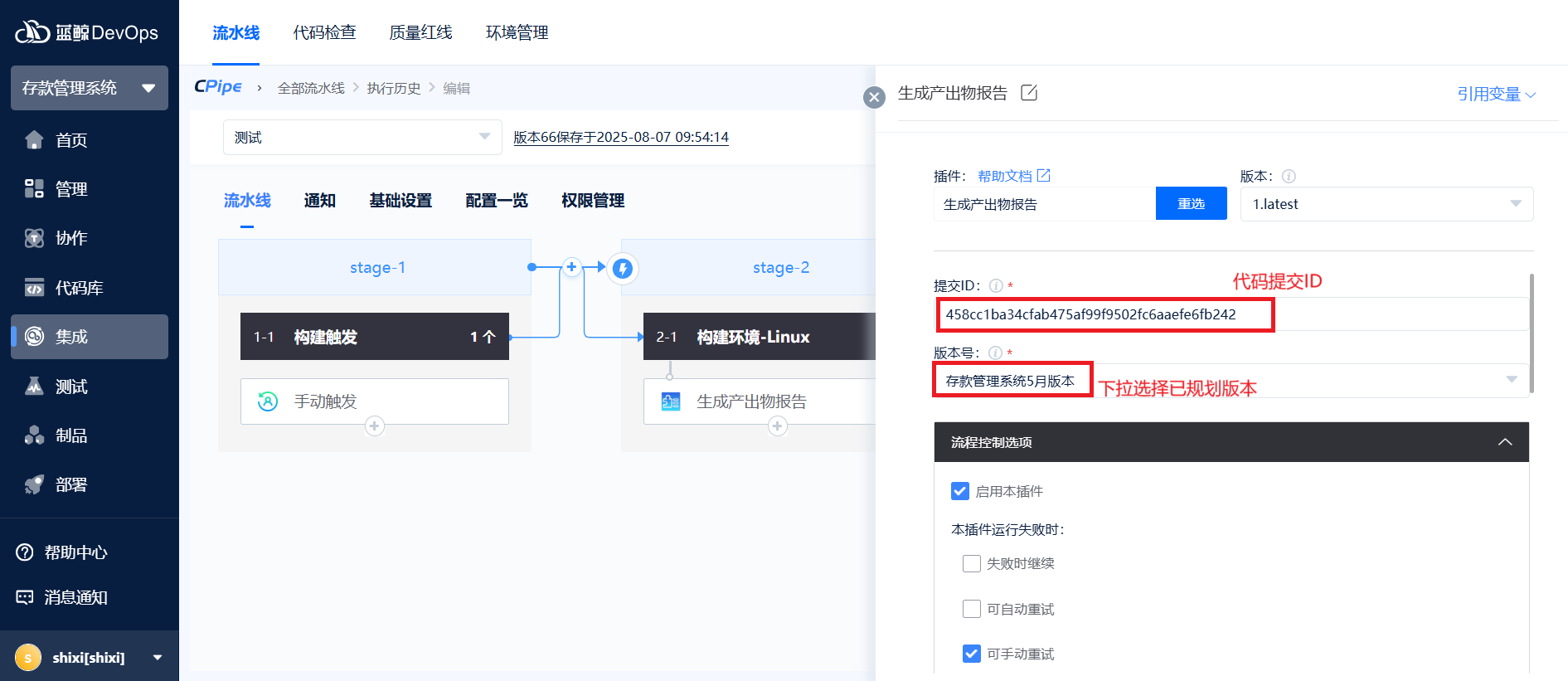The height and width of the screenshot is (681, 1568).
Task: Click the plus icon between stage-1 and stage-2
Action: click(571, 267)
